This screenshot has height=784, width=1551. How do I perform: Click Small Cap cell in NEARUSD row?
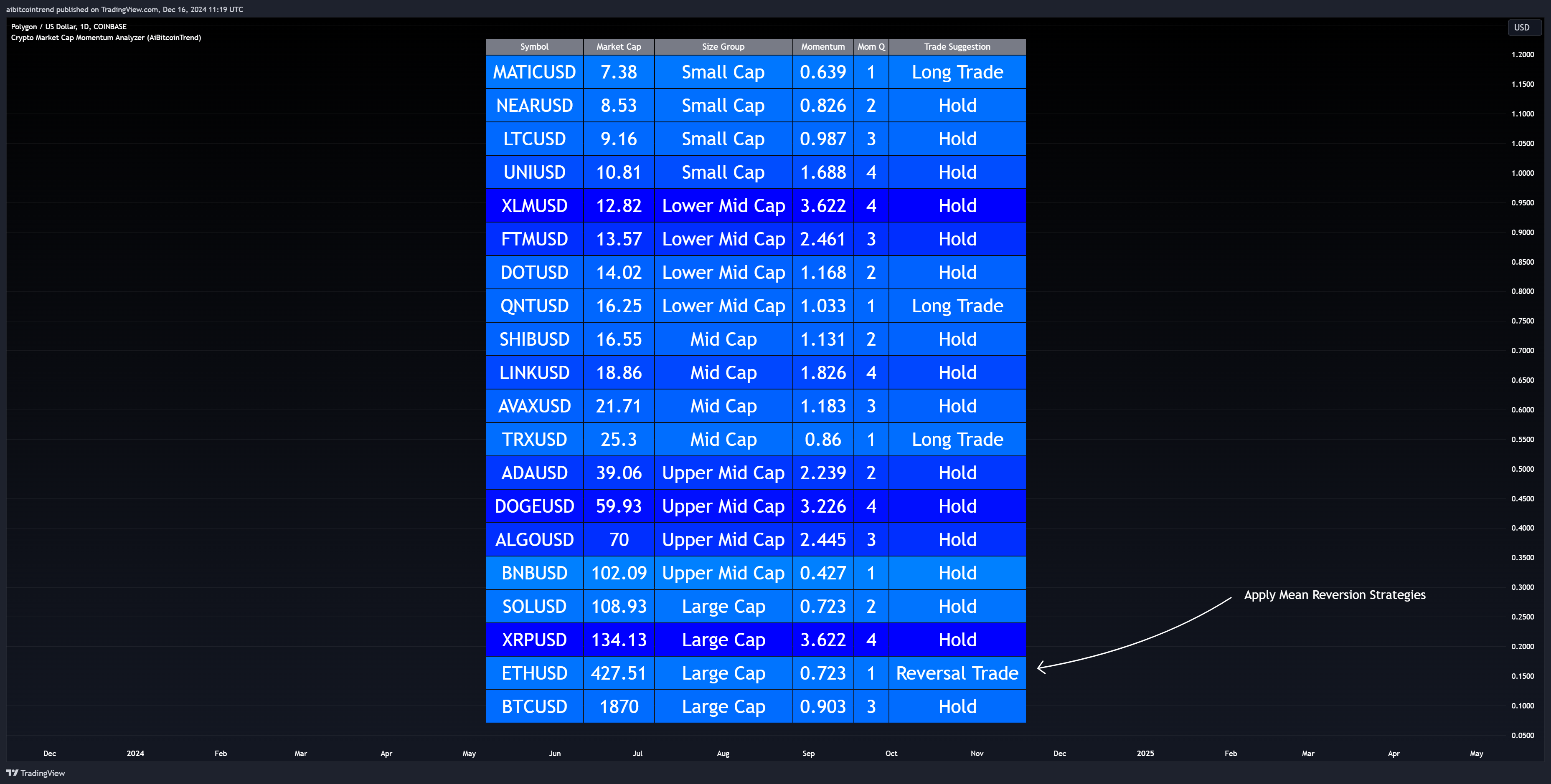click(723, 105)
